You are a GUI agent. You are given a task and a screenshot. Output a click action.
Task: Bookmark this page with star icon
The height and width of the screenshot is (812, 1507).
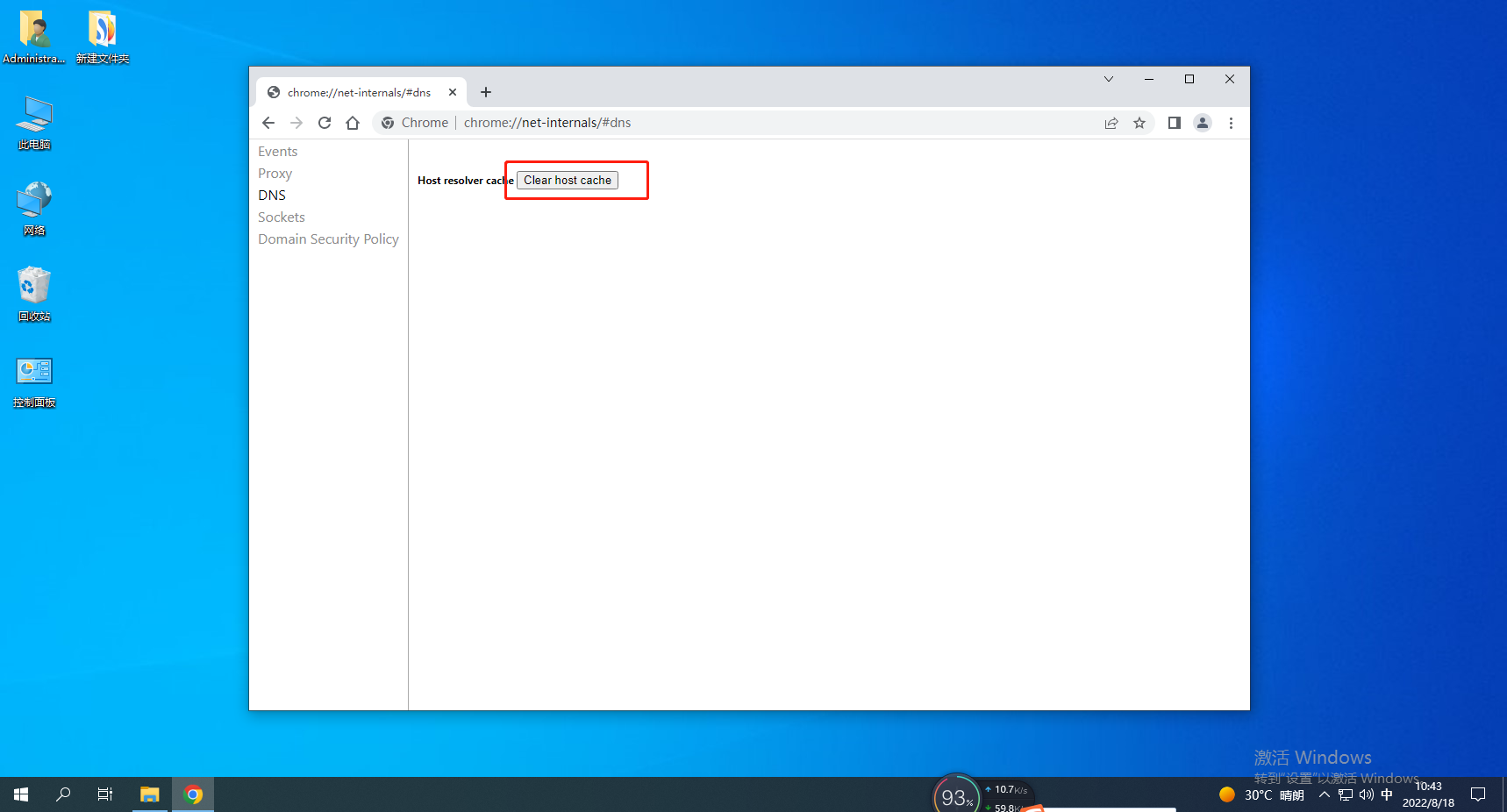[1139, 123]
